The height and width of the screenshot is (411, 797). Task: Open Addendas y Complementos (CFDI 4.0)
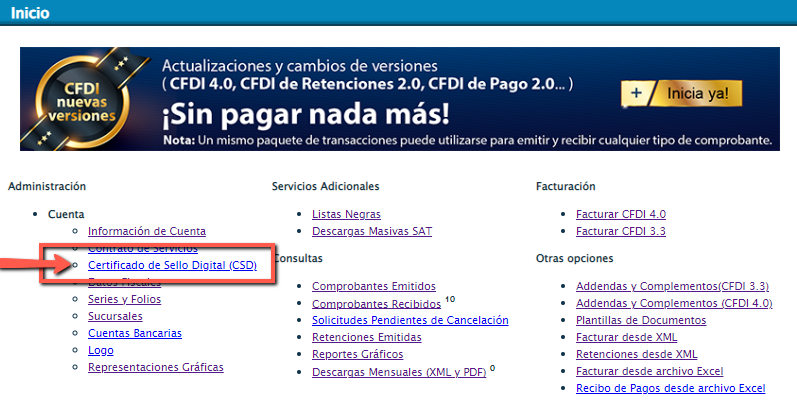coord(674,303)
